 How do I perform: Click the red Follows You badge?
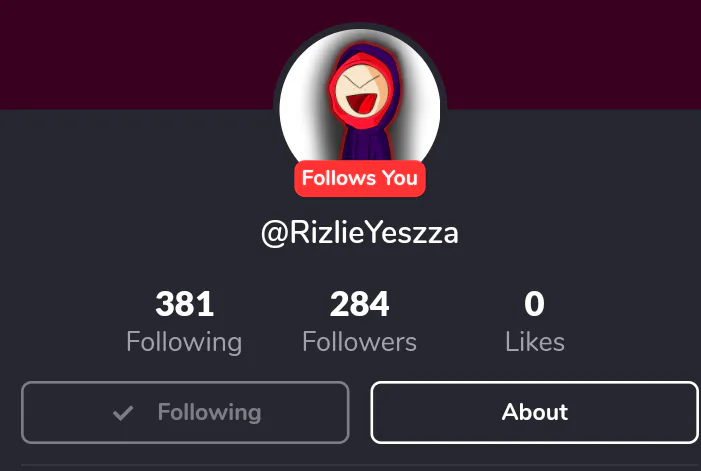click(360, 178)
